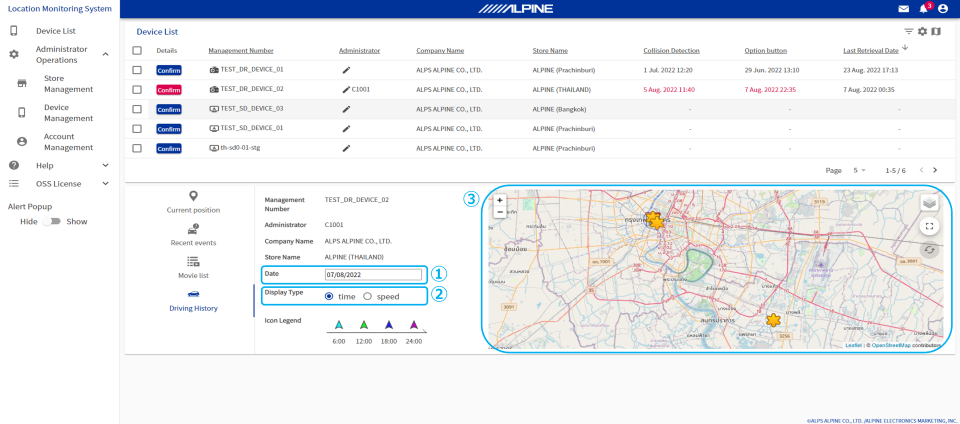Edit administrator pencil for TEST_SD_DEVICE_03
Viewport: 960px width, 424px height.
pyautogui.click(x=346, y=109)
